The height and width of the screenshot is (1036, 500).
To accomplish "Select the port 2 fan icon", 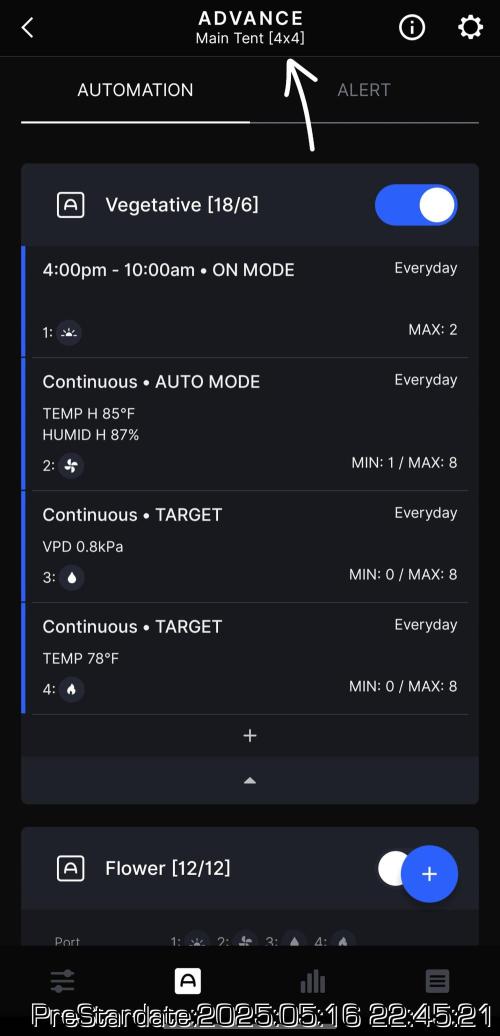I will pyautogui.click(x=71, y=466).
